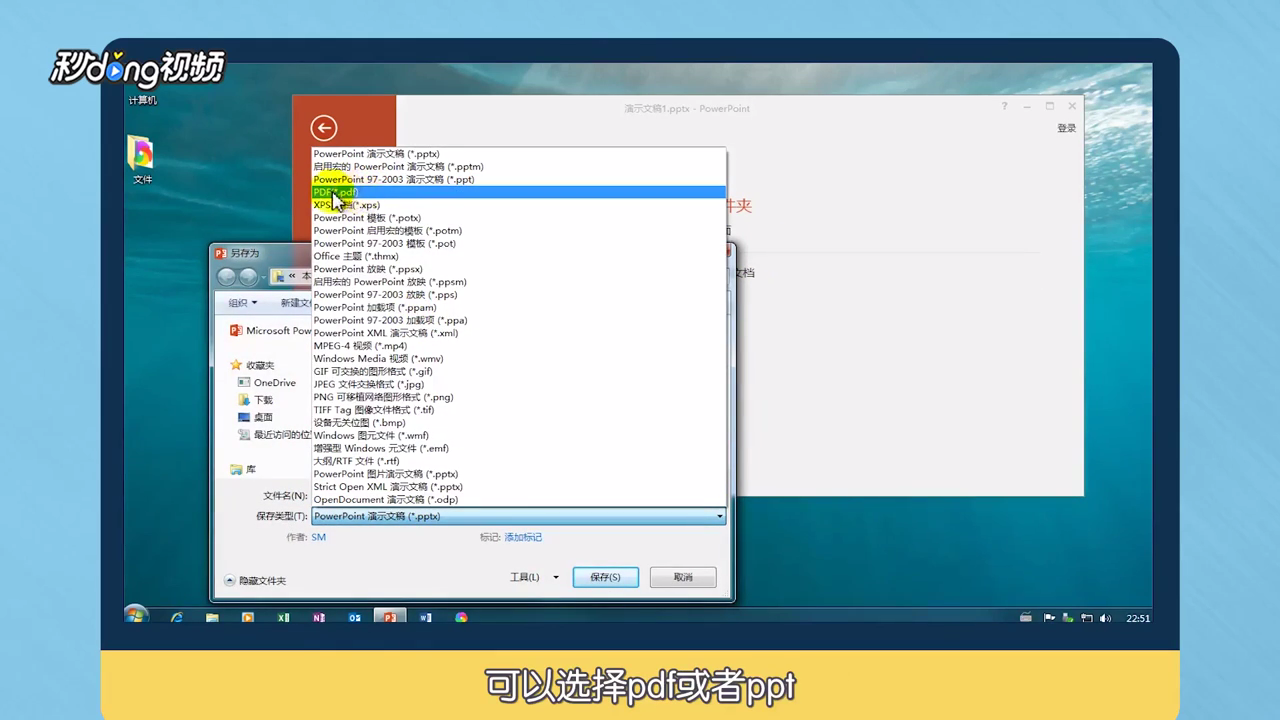Open the colorful round taskbar app
This screenshot has width=1280, height=720.
pyautogui.click(x=461, y=618)
